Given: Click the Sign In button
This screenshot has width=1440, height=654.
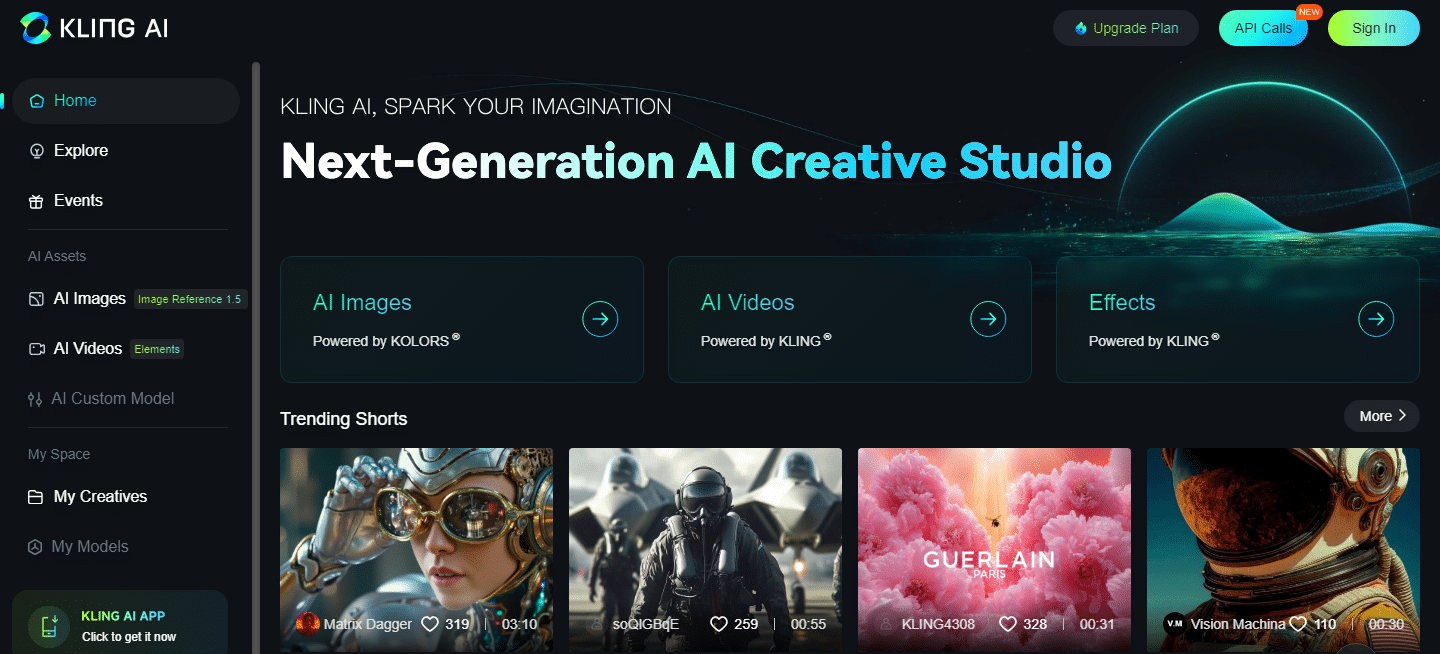Looking at the screenshot, I should pos(1374,28).
